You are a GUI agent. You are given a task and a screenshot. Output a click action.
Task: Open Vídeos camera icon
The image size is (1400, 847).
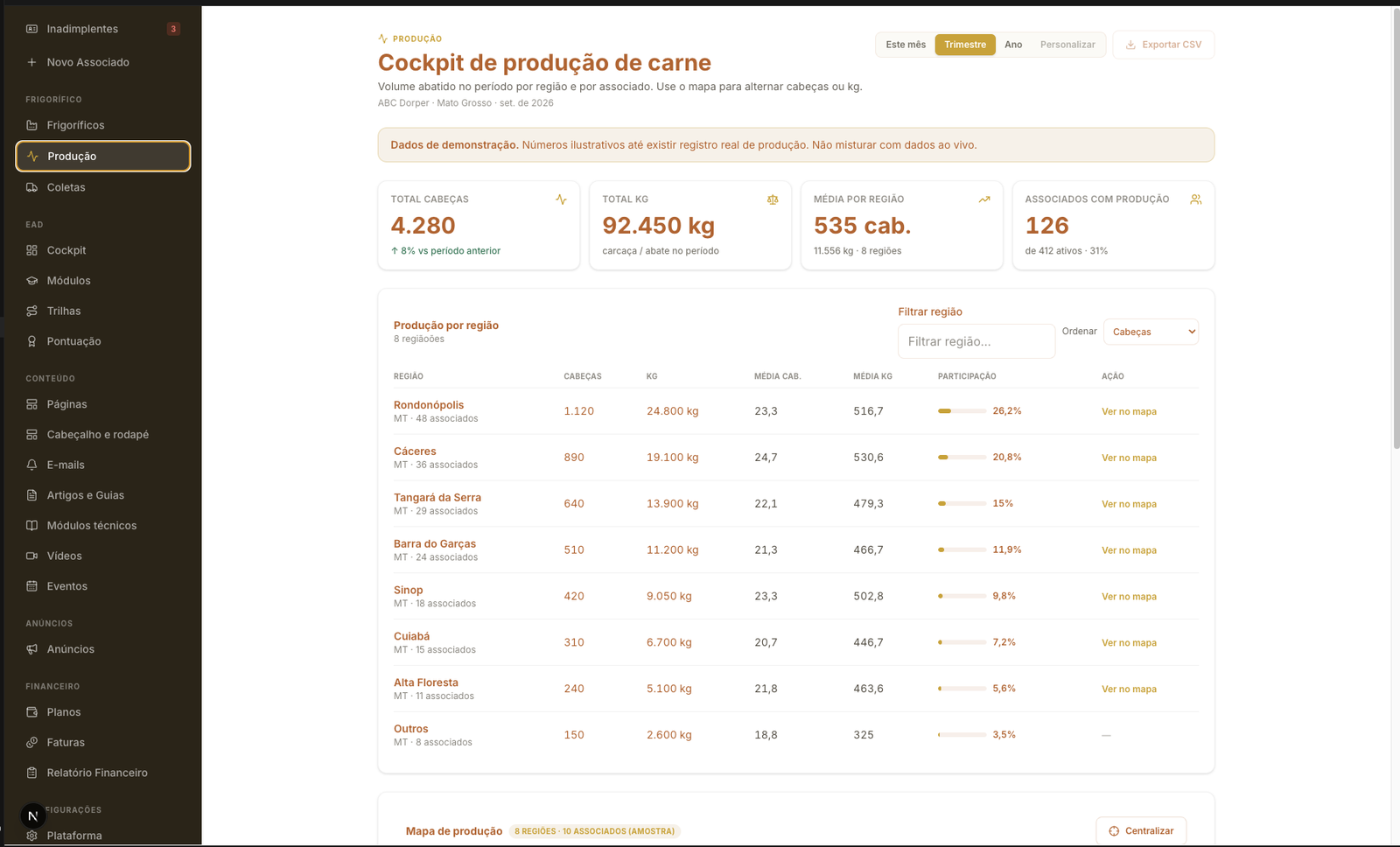[31, 556]
